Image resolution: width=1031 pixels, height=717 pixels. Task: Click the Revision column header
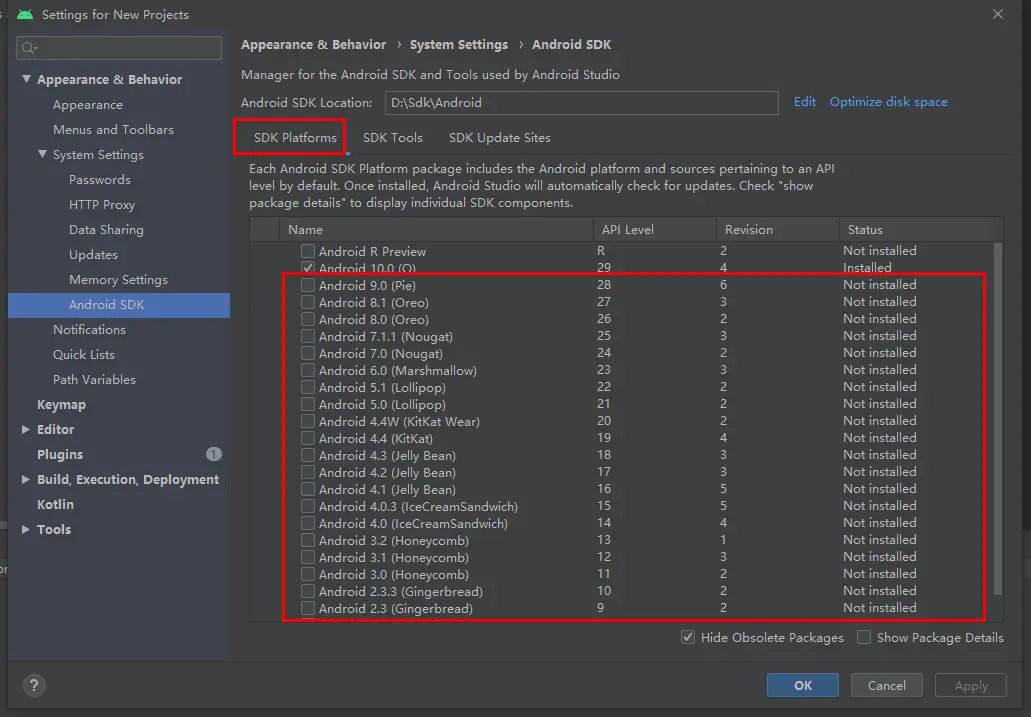(777, 230)
